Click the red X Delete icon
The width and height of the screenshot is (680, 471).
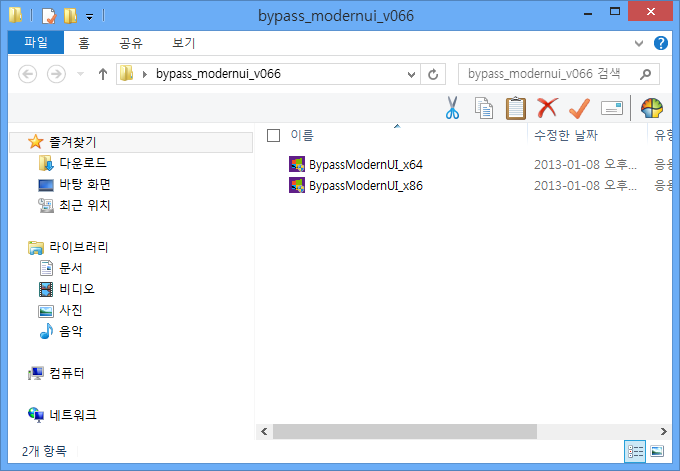[x=547, y=108]
